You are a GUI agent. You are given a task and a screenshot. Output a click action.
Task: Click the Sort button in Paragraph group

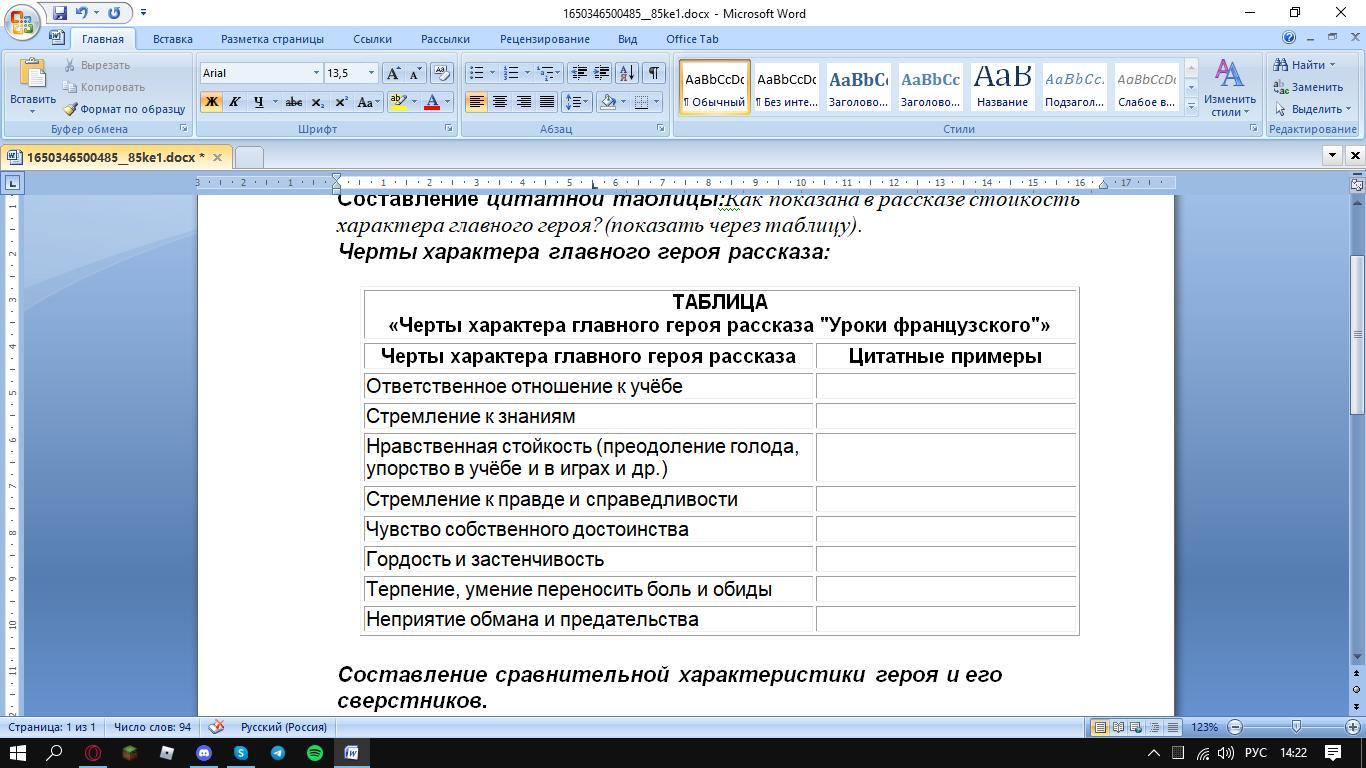click(627, 73)
